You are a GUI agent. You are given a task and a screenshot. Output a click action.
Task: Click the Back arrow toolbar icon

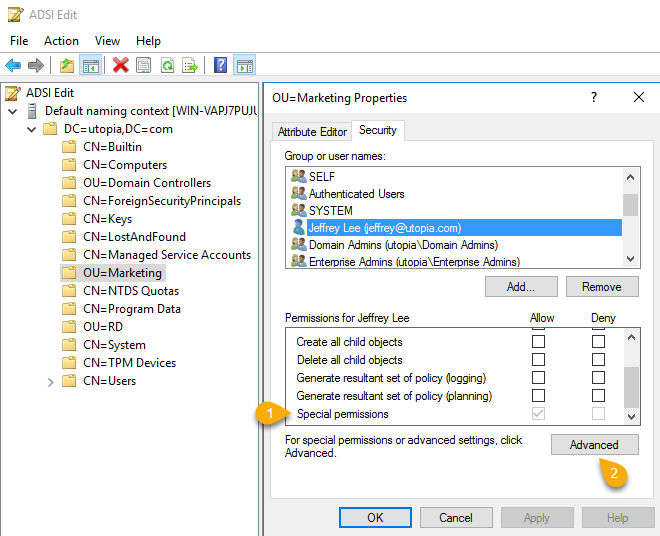pyautogui.click(x=13, y=65)
